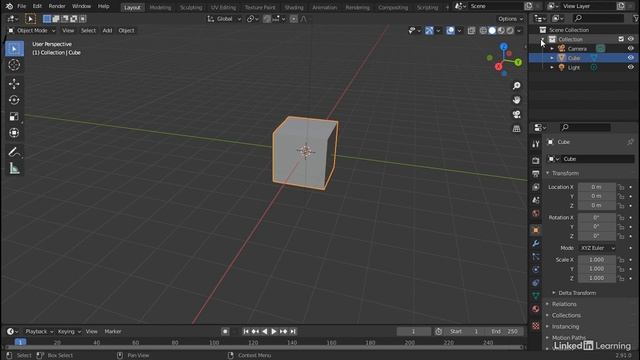Open rotation Mode XYZ Euler dropdown
Viewport: 640px width, 360px height.
(x=598, y=248)
